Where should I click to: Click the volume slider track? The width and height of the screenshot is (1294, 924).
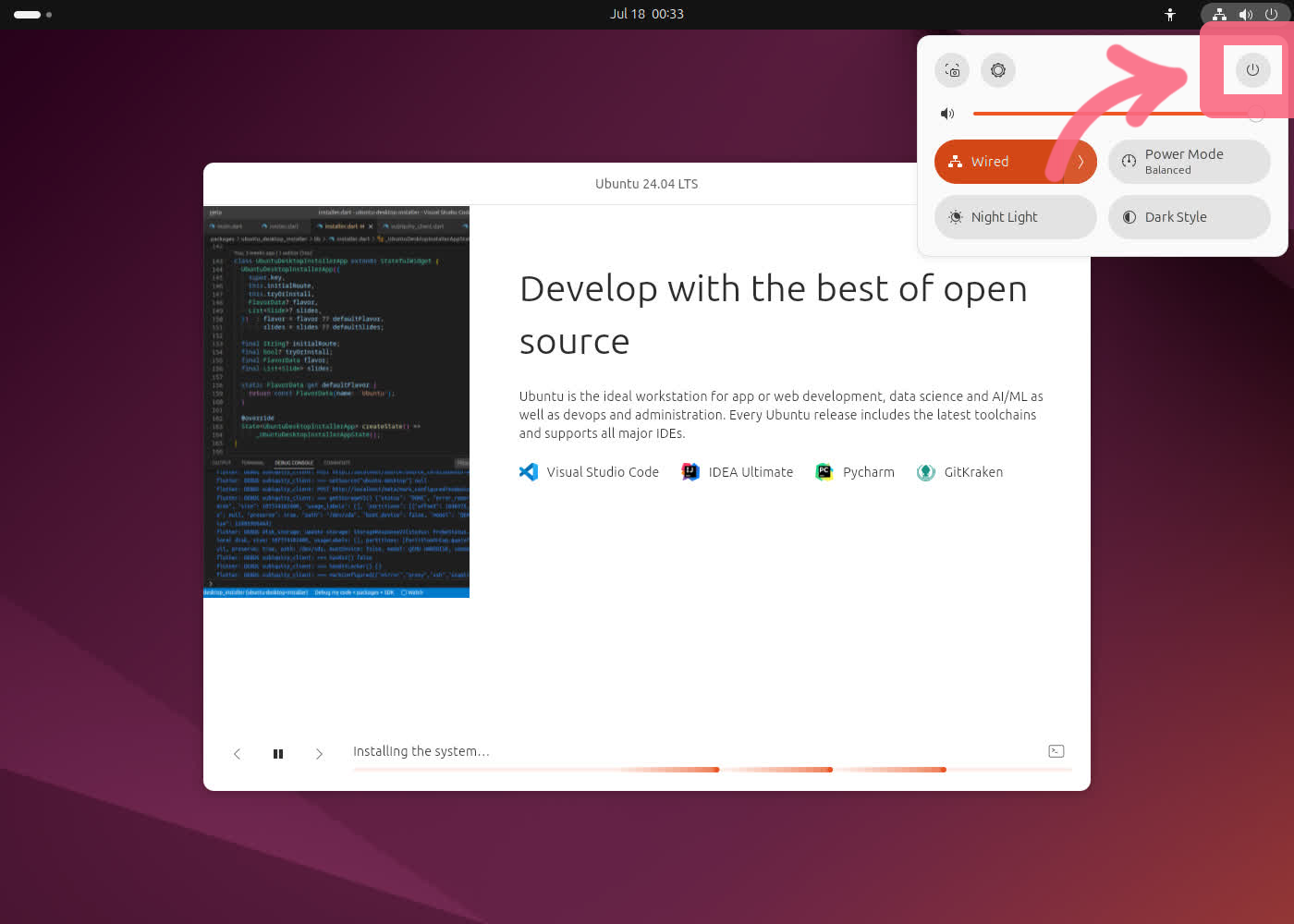pyautogui.click(x=1109, y=114)
